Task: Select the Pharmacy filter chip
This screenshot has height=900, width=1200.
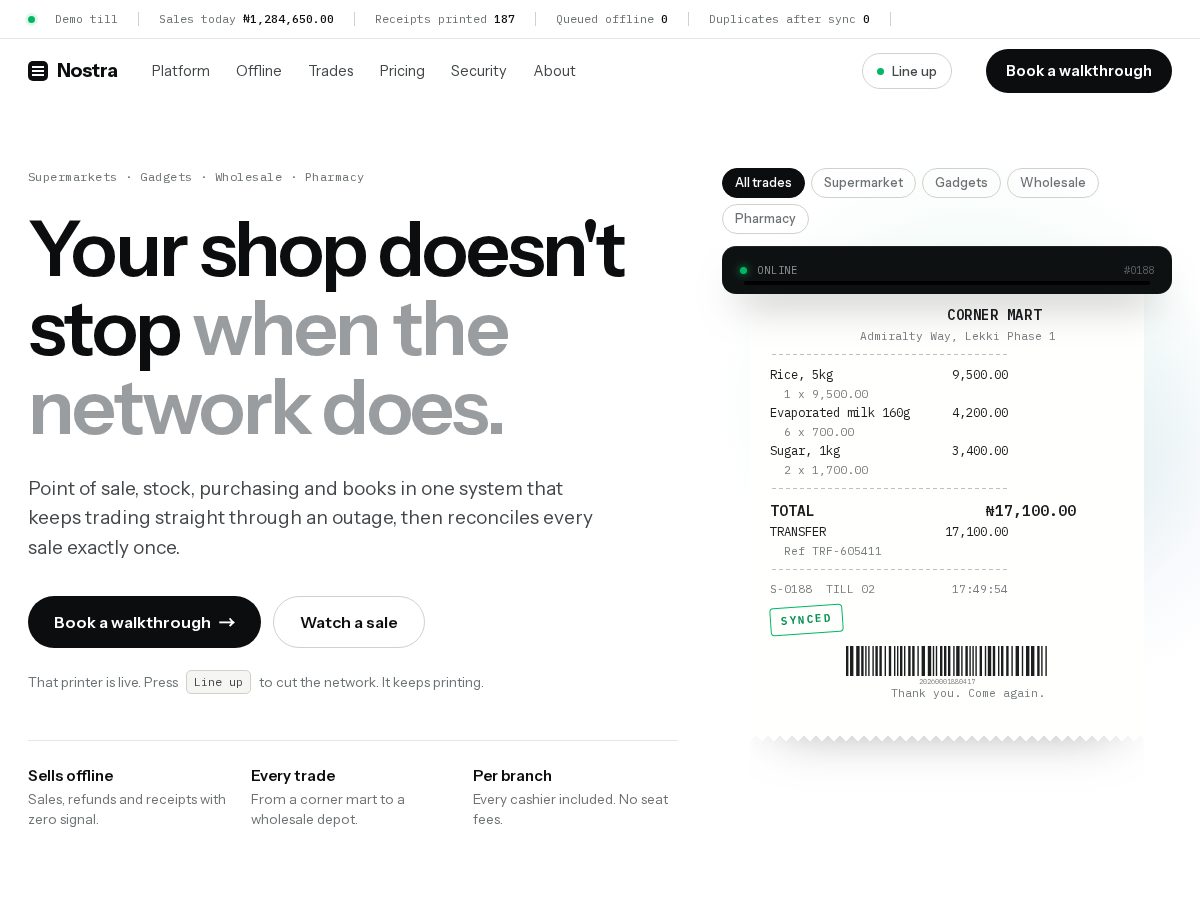Action: point(765,219)
